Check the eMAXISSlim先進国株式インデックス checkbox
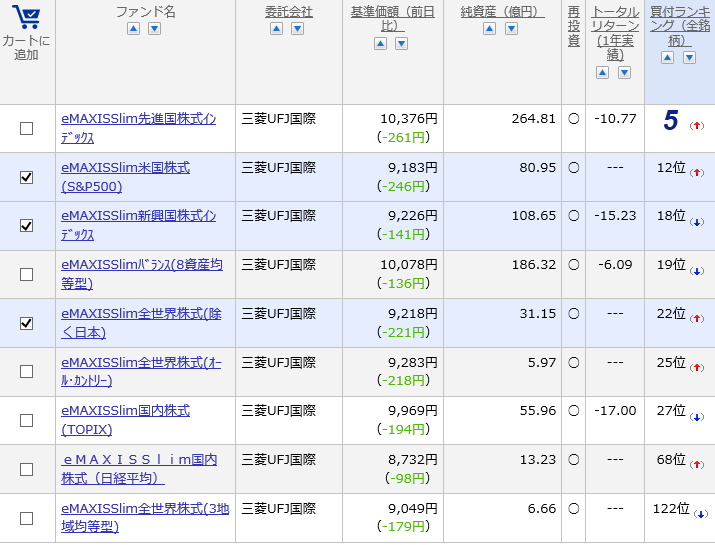The width and height of the screenshot is (715, 545). click(x=26, y=128)
